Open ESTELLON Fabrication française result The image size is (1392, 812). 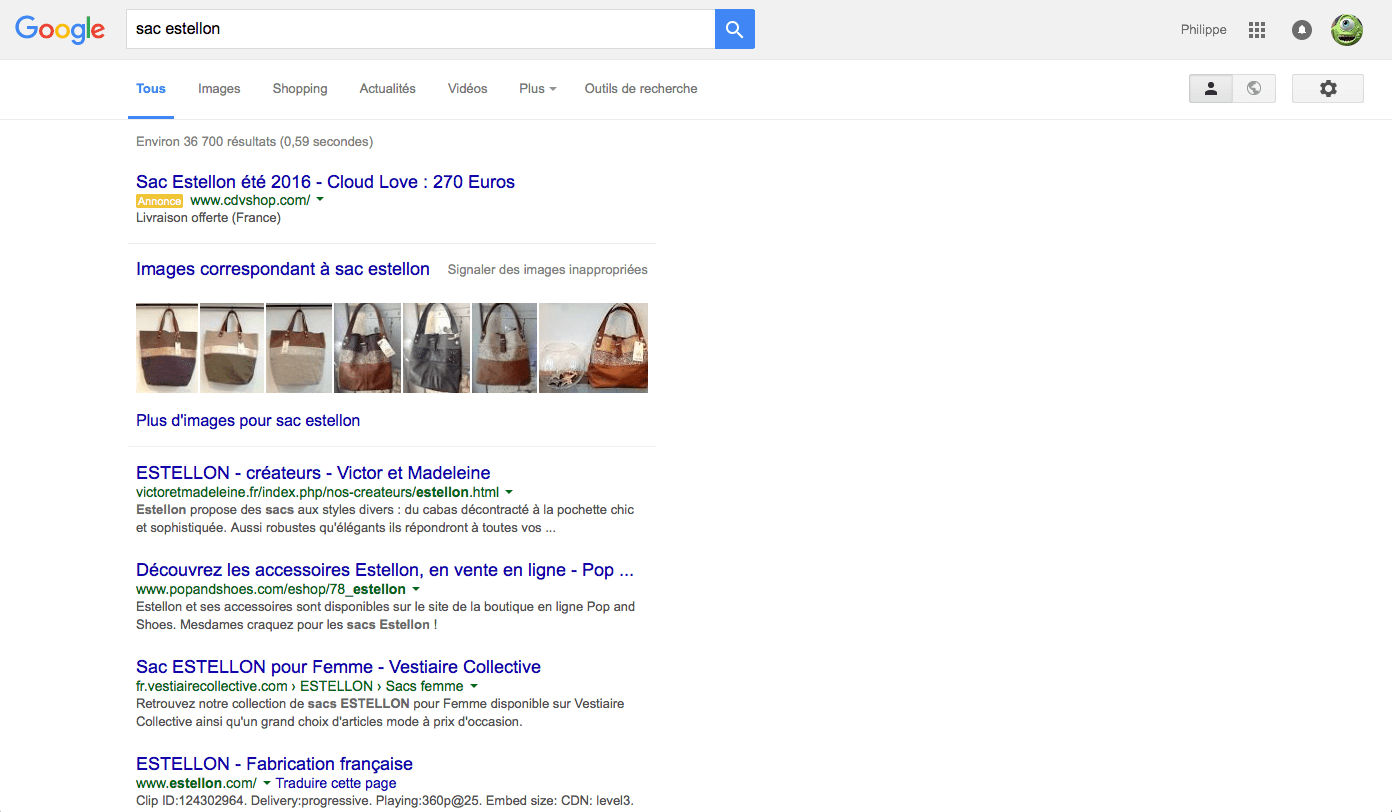tap(274, 764)
